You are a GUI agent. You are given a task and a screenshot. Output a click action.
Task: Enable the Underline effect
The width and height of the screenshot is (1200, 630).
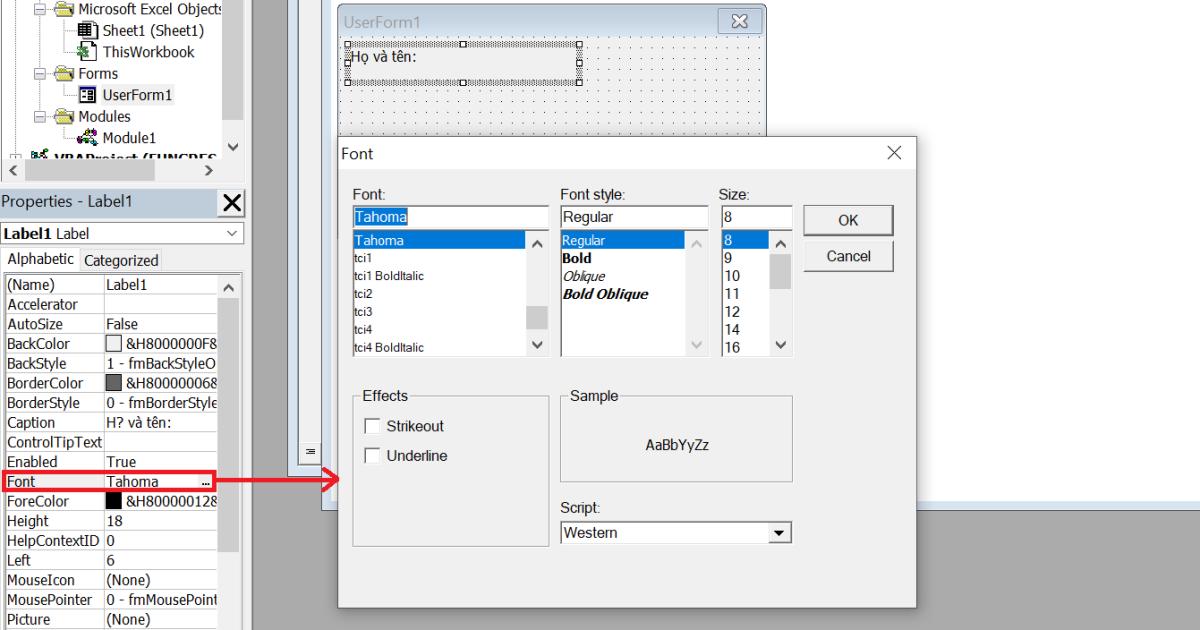click(x=372, y=455)
